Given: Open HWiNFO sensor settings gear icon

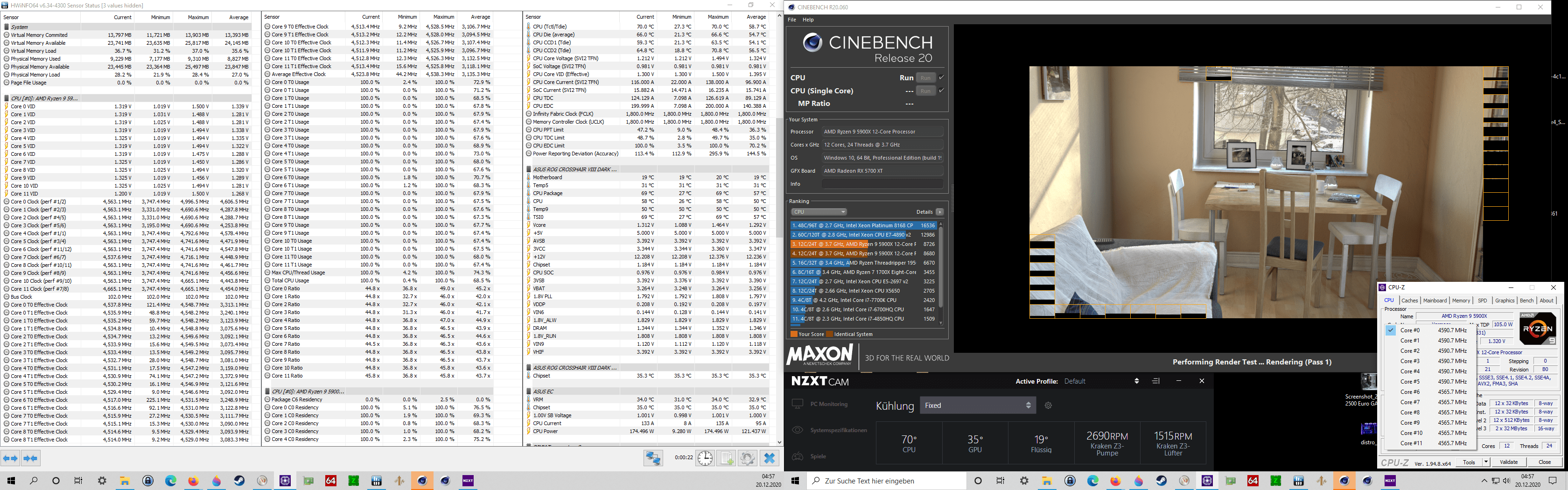Looking at the screenshot, I should [x=748, y=458].
